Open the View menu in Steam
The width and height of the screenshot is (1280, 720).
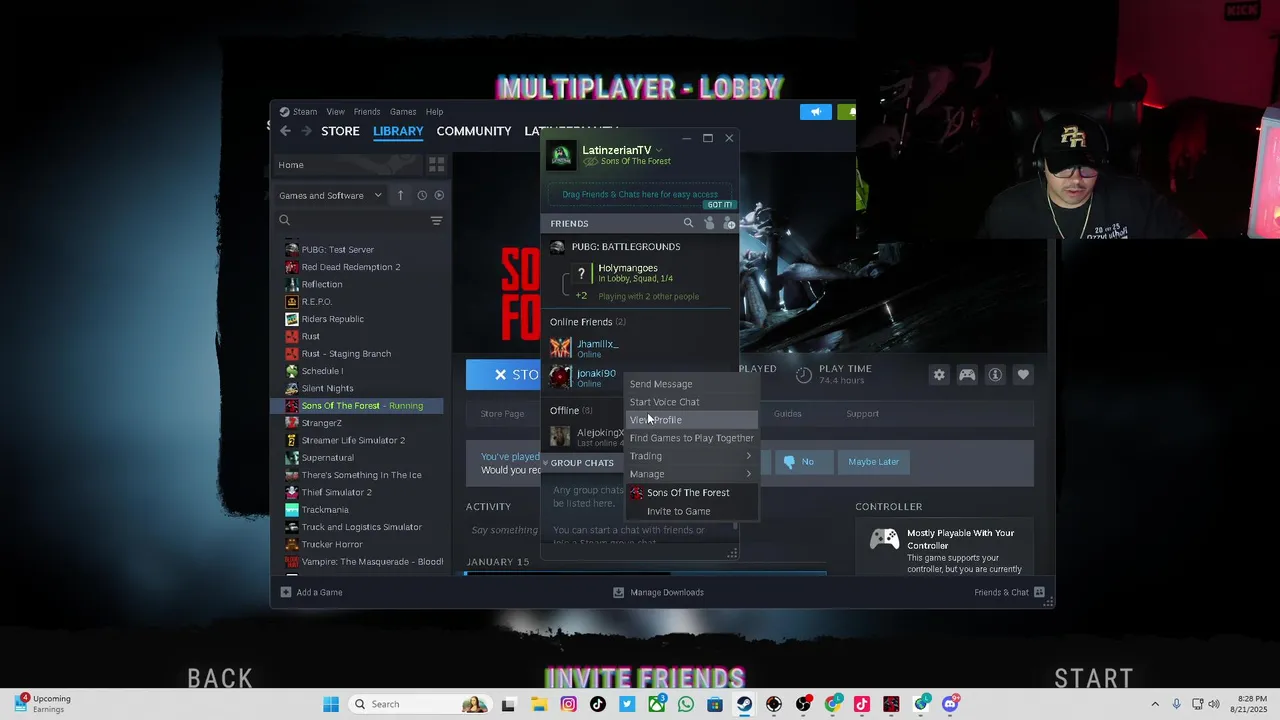pyautogui.click(x=335, y=112)
